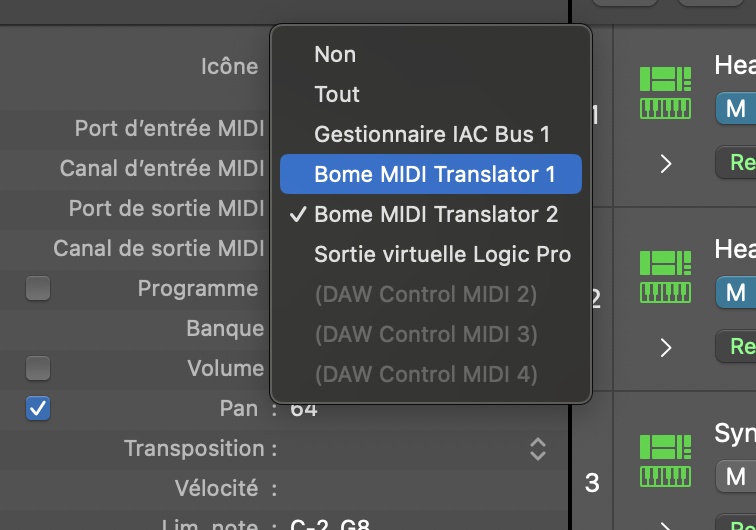Click the track 2 green keyboard icon

pos(665,276)
